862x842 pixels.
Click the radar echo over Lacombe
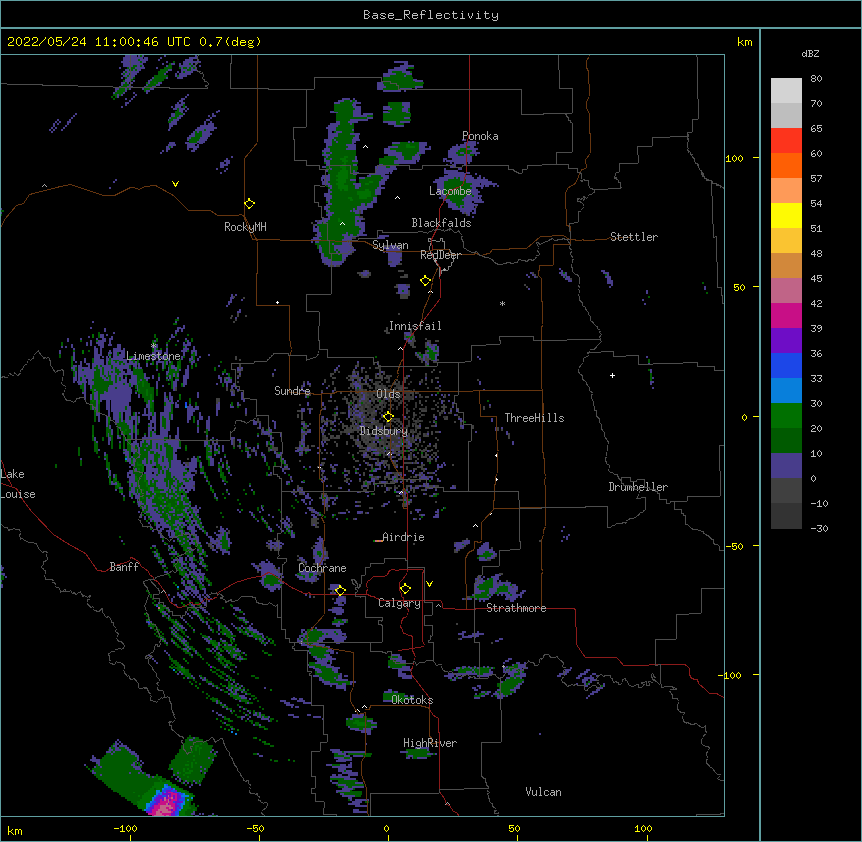[461, 192]
